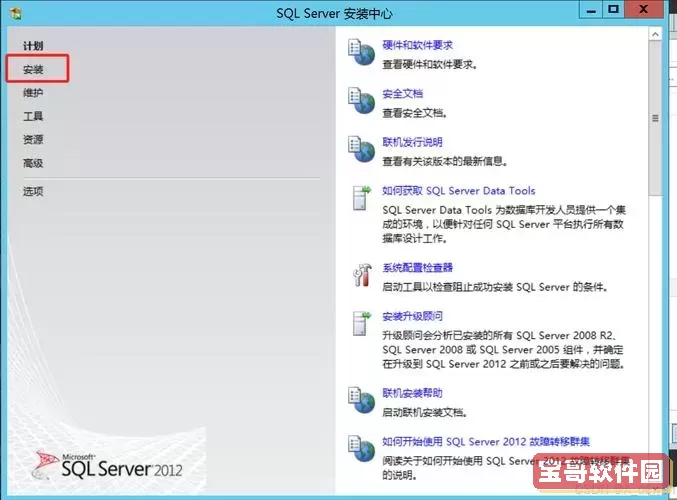Image resolution: width=677 pixels, height=500 pixels.
Task: Open 如何开始使用 SQL Server 2012 故障转移群集 link
Action: [x=486, y=442]
